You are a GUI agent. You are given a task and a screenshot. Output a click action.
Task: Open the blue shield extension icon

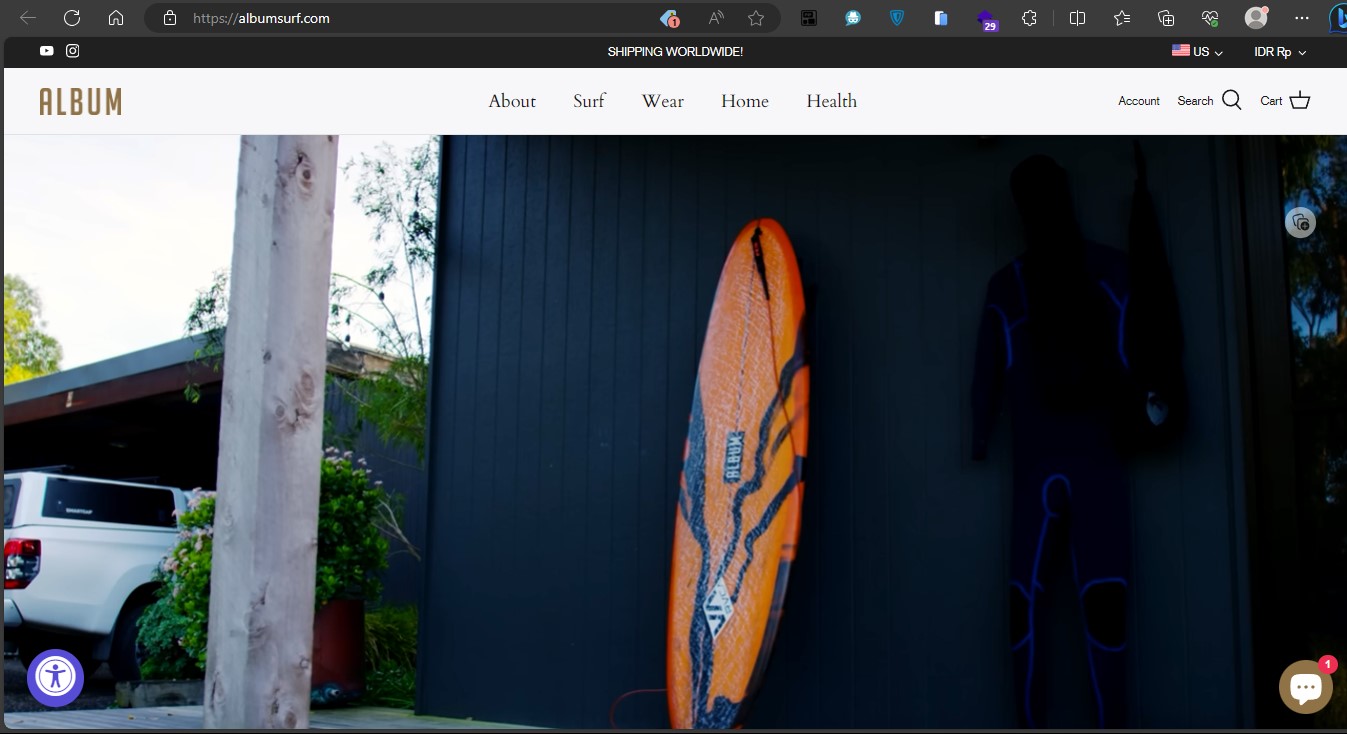(897, 18)
